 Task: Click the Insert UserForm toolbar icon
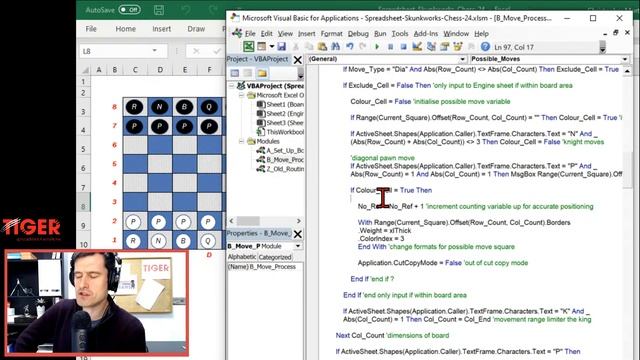coord(262,47)
